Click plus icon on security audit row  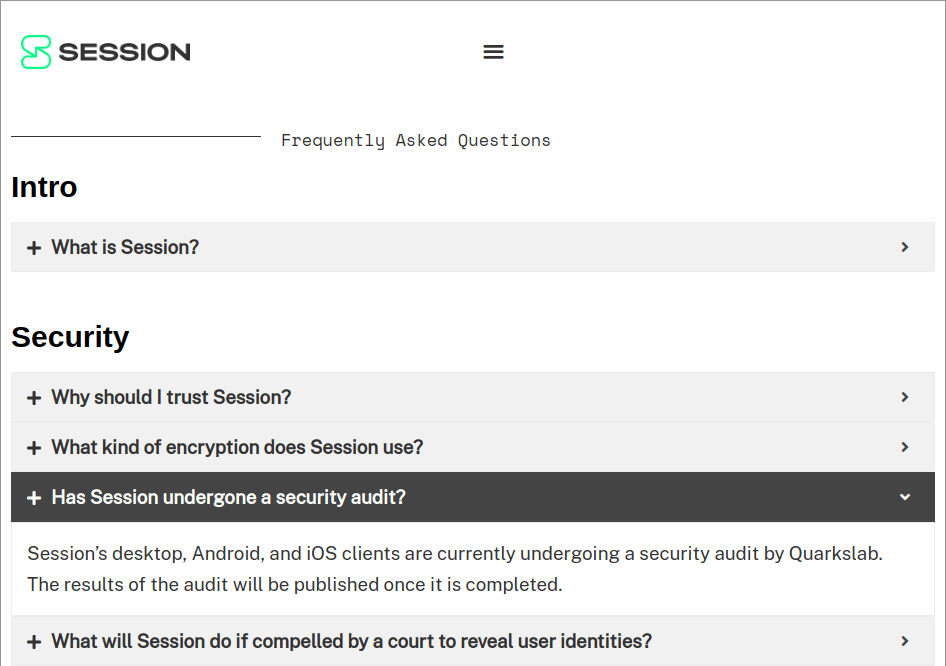tap(34, 498)
